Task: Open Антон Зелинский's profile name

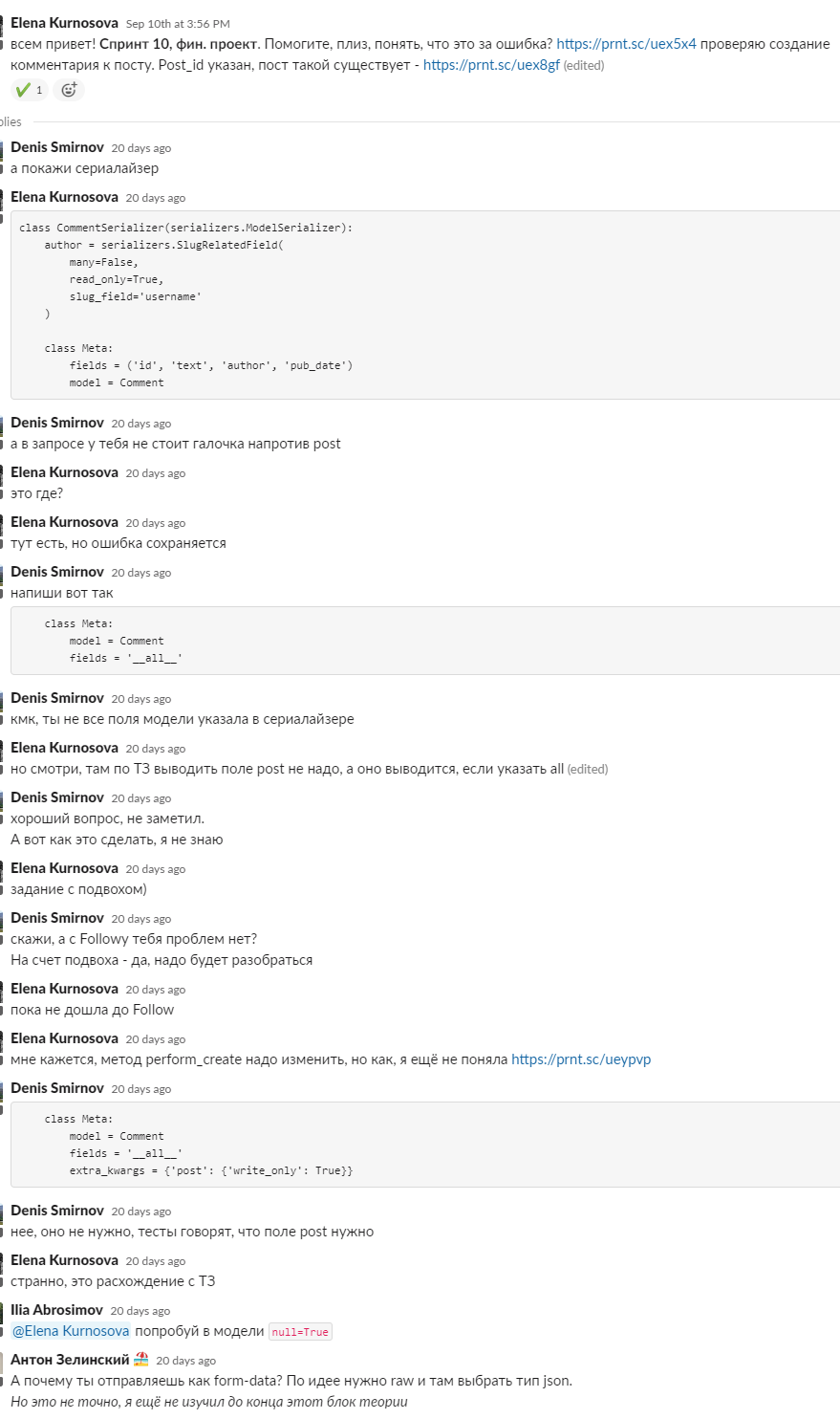Action: click(70, 1360)
